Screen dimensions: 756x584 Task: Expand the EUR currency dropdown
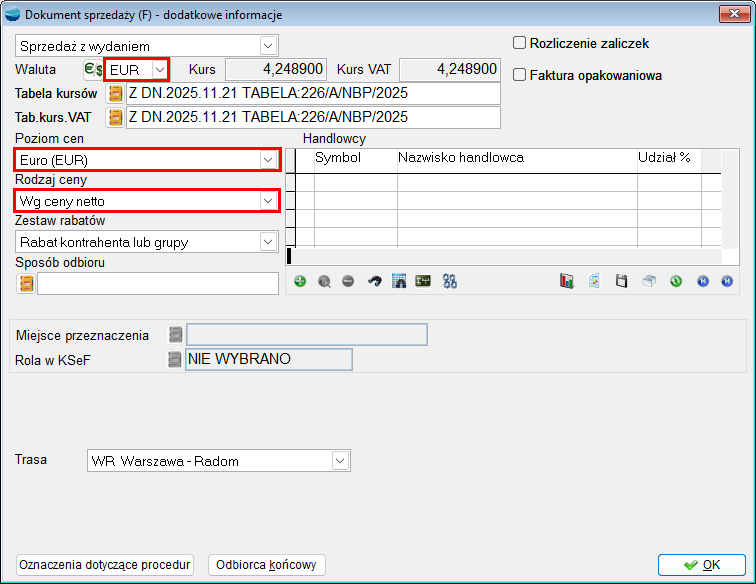click(x=159, y=69)
